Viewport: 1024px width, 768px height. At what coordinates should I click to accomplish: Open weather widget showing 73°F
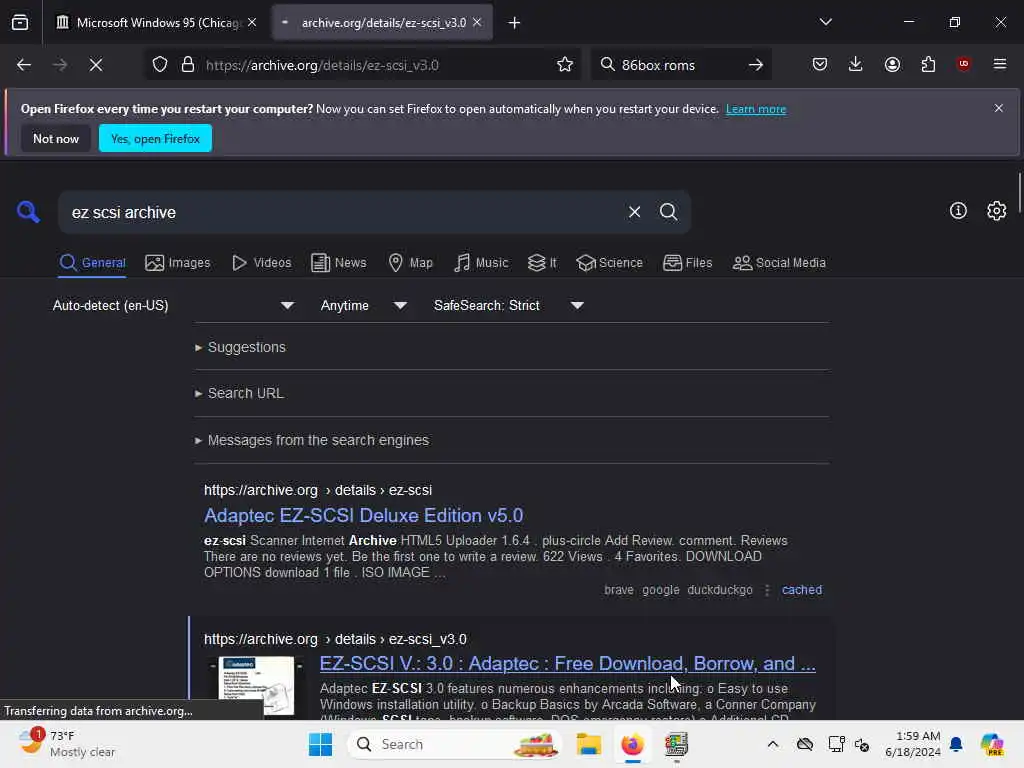tap(67, 744)
